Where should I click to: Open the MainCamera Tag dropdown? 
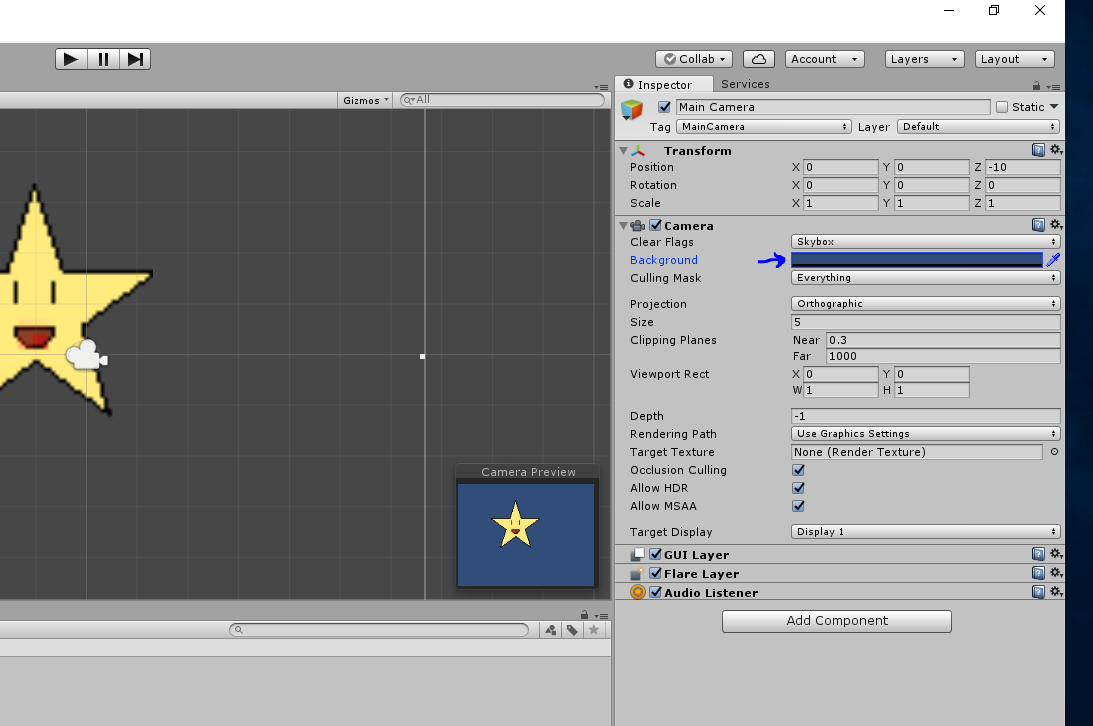pos(763,127)
